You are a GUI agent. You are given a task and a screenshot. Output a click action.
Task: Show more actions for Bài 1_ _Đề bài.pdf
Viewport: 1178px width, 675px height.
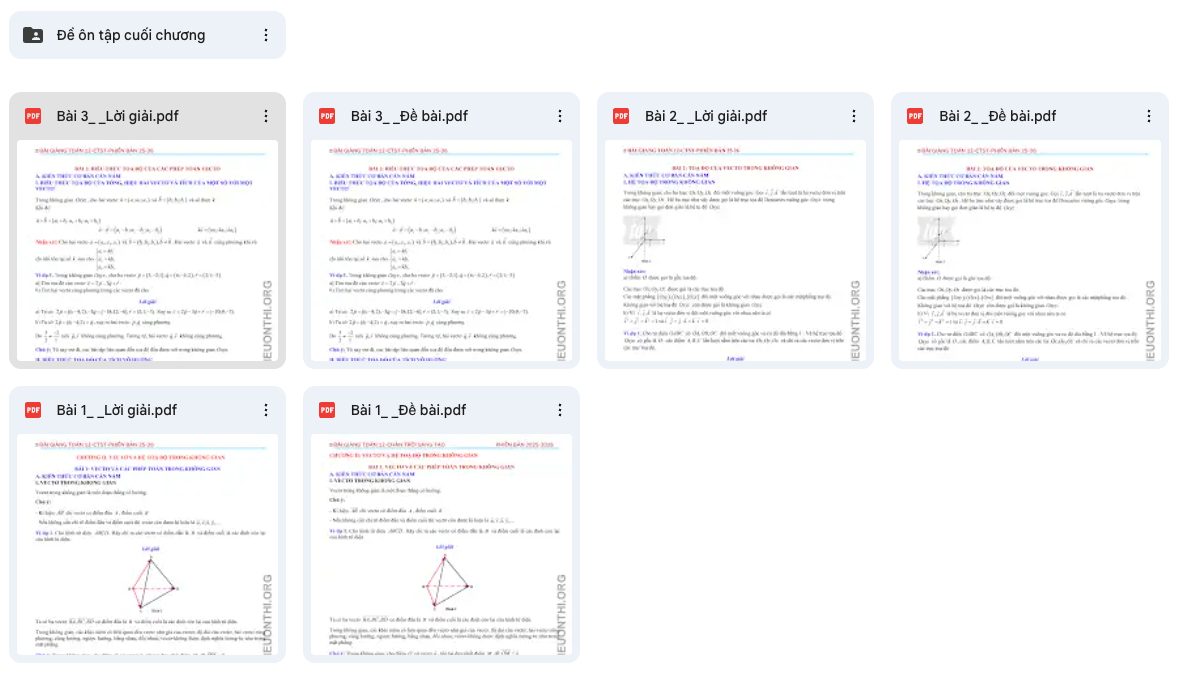point(560,410)
